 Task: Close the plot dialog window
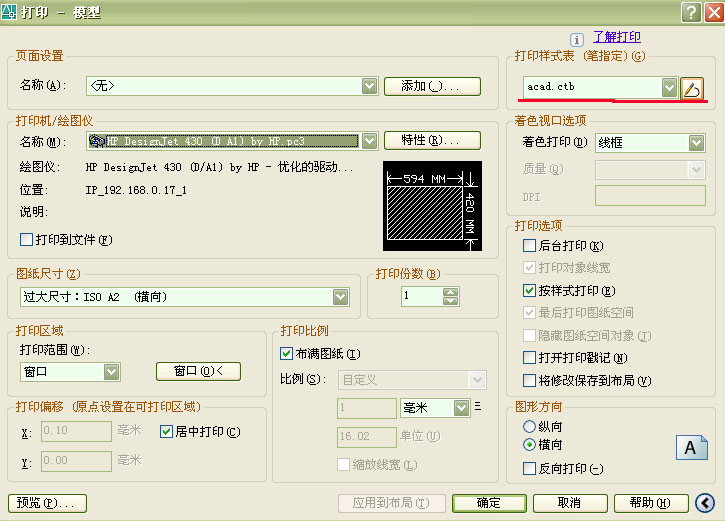[x=713, y=12]
